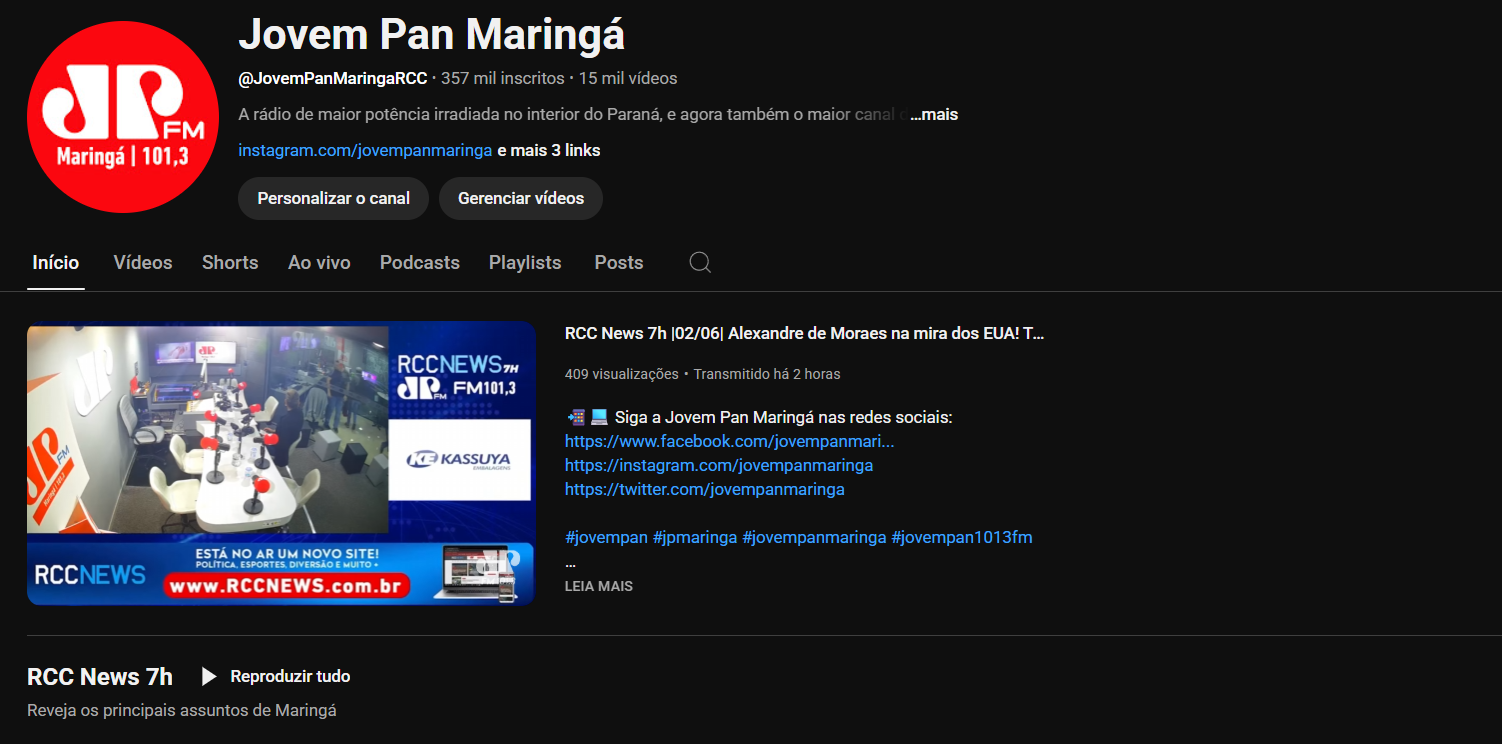Open the Twitter link in video description
Image resolution: width=1502 pixels, height=744 pixels.
pyautogui.click(x=704, y=489)
